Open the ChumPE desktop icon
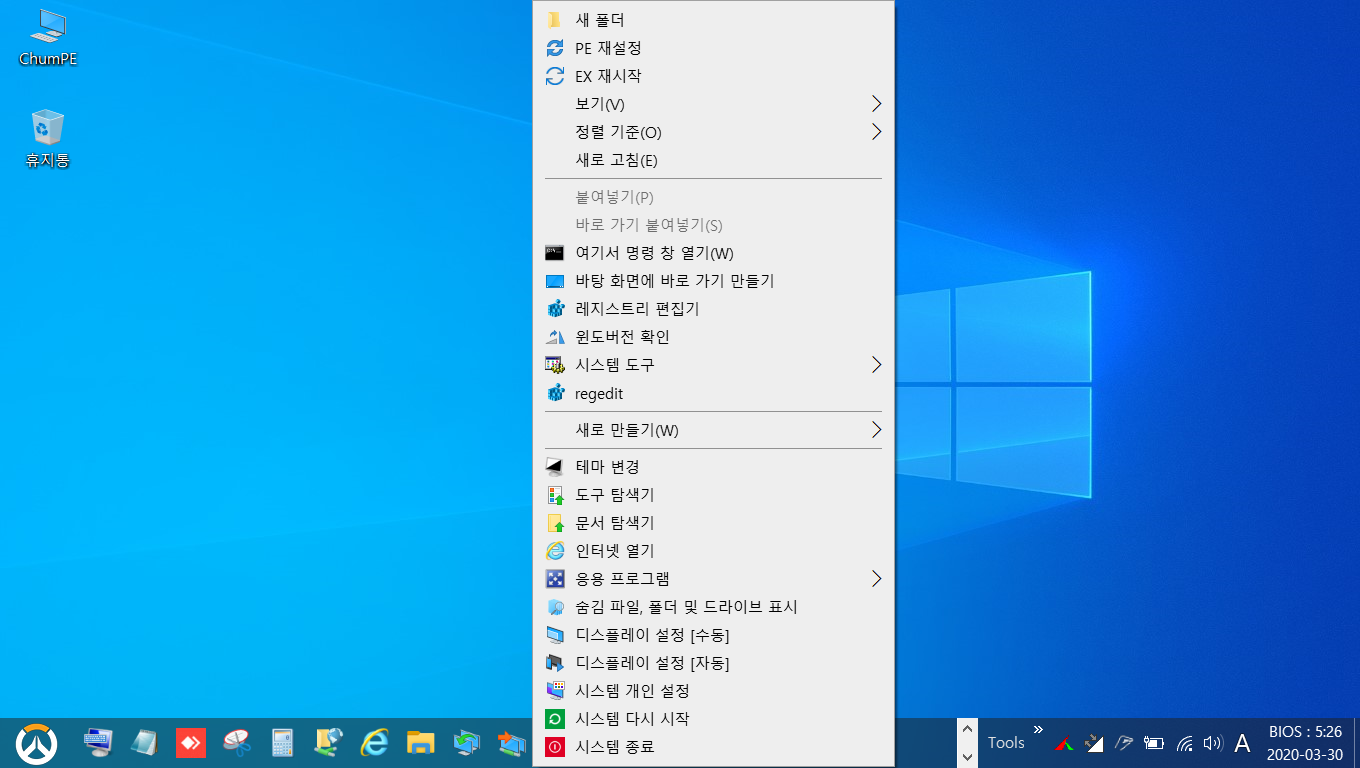The height and width of the screenshot is (768, 1360). (x=48, y=37)
